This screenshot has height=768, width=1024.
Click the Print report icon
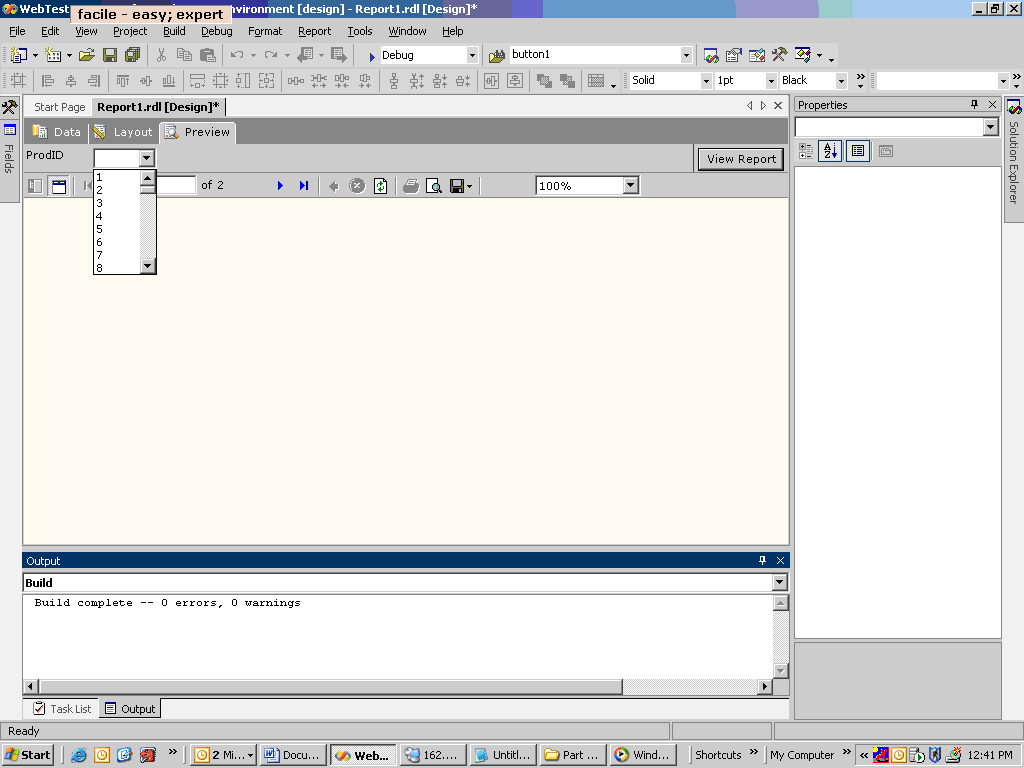pyautogui.click(x=411, y=186)
